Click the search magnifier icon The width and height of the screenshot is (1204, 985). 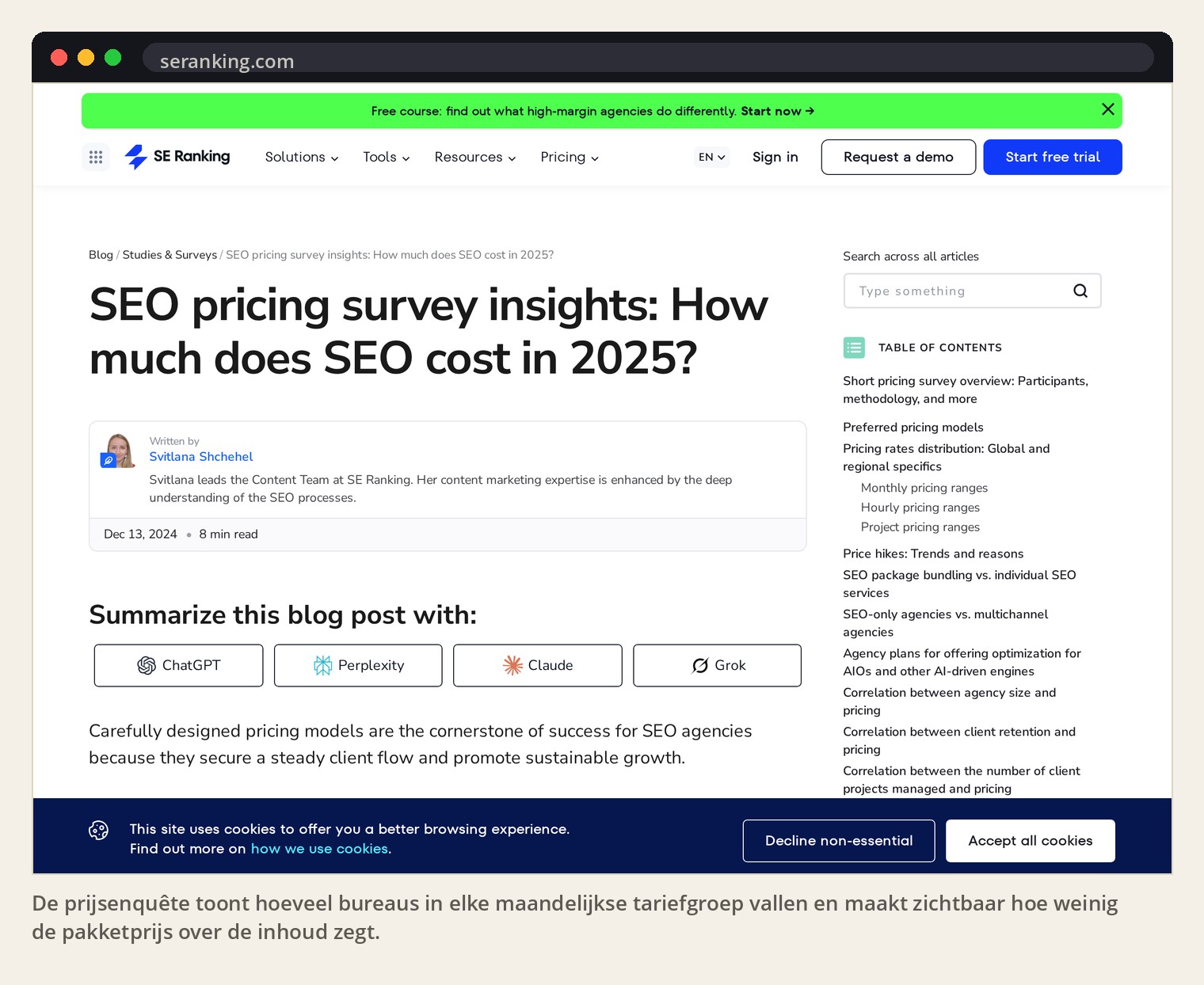1080,291
